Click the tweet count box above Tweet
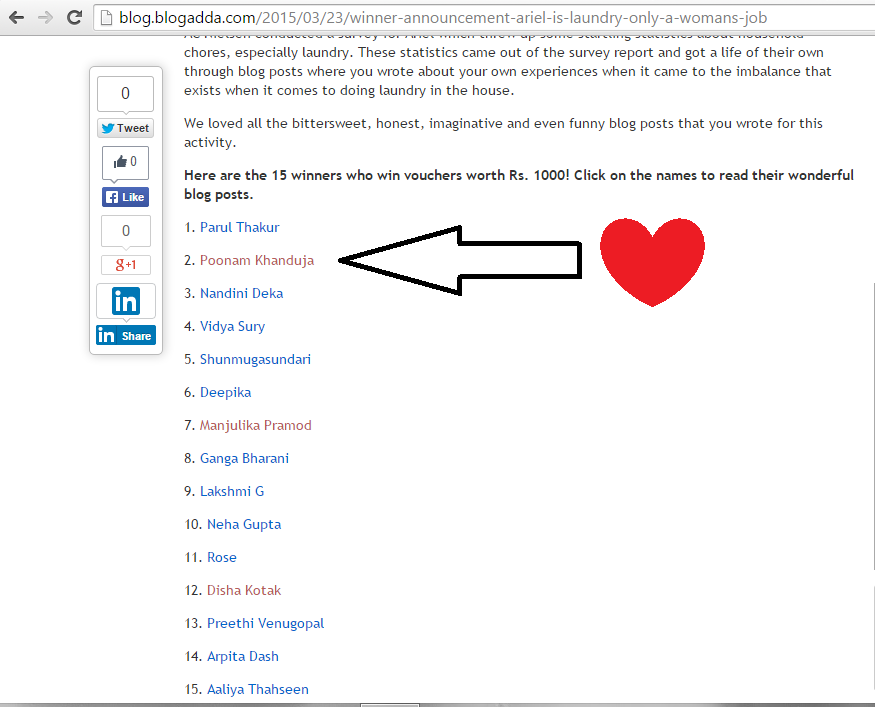The height and width of the screenshot is (707, 875). pyautogui.click(x=126, y=94)
